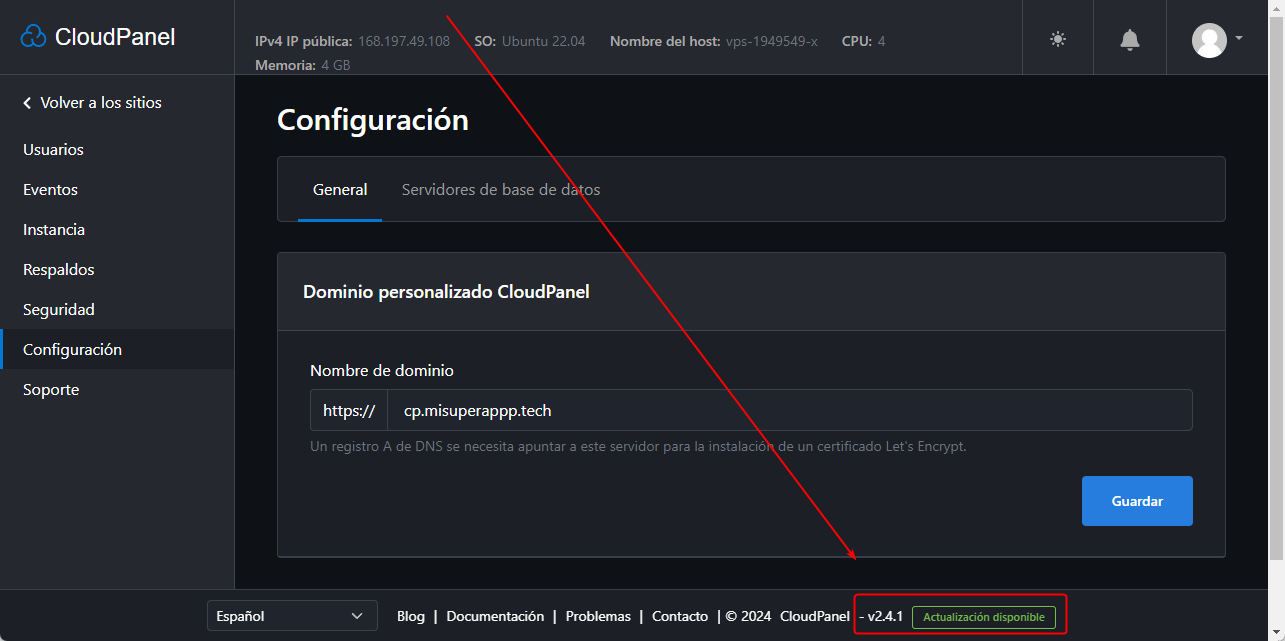Click the CloudPanel footer link
The width and height of the screenshot is (1285, 641).
click(815, 617)
